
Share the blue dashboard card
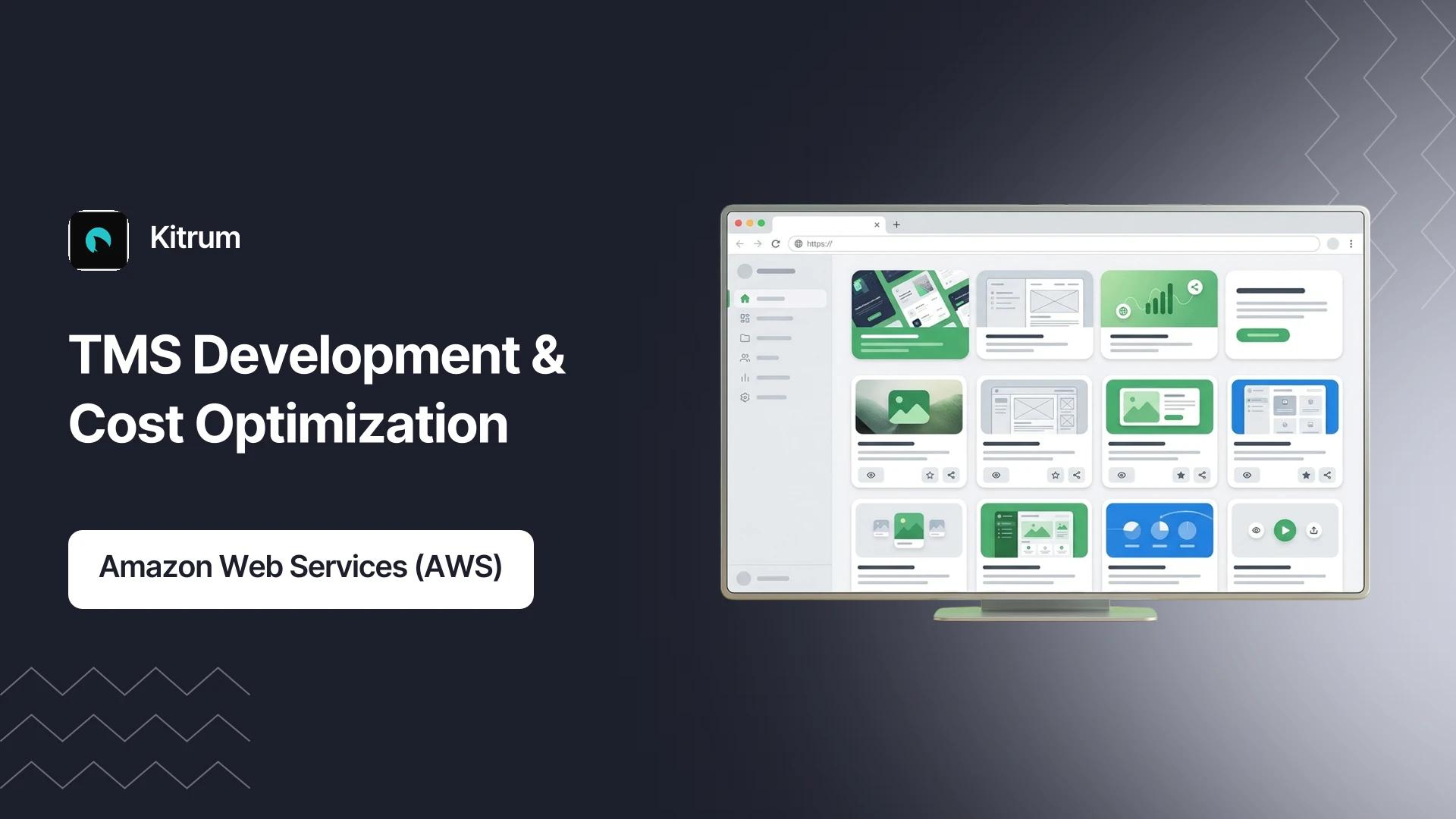[x=1327, y=475]
